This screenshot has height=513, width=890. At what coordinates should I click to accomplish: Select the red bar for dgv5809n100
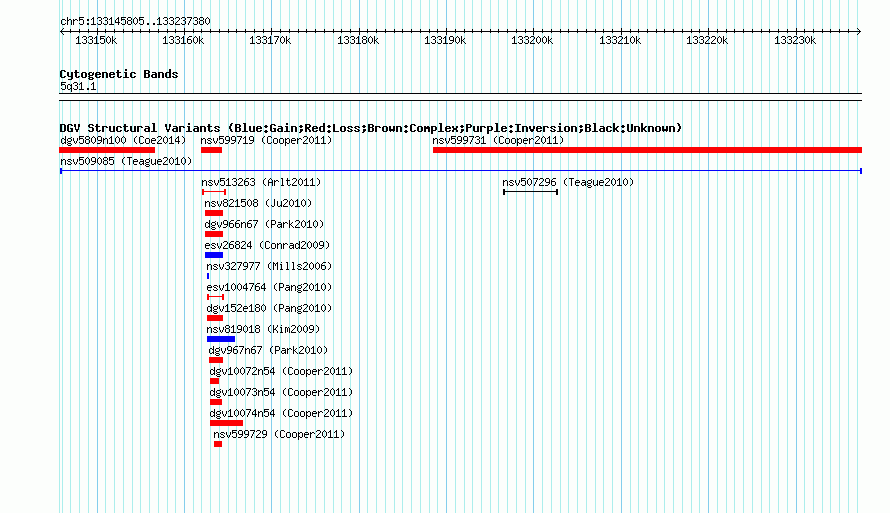107,150
